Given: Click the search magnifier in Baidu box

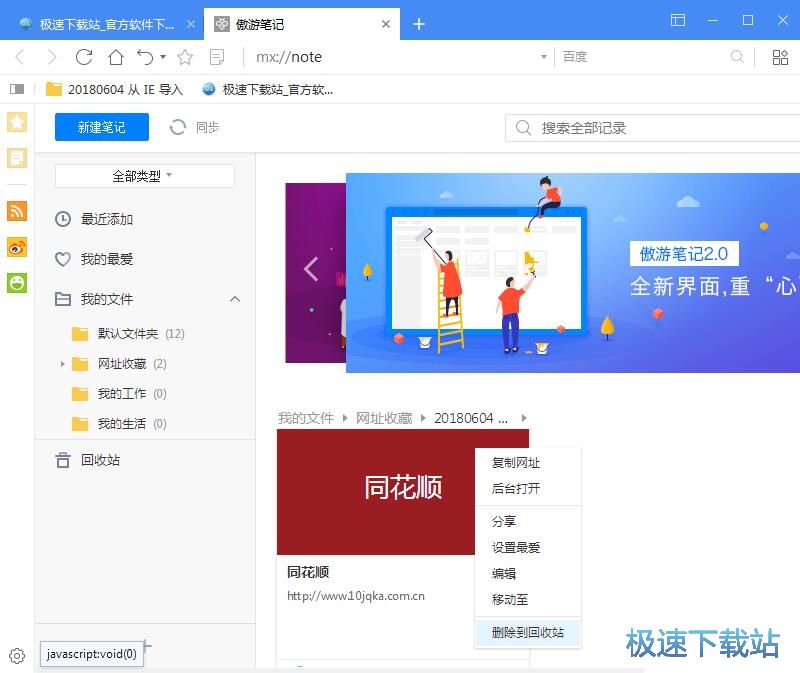Looking at the screenshot, I should pos(737,57).
